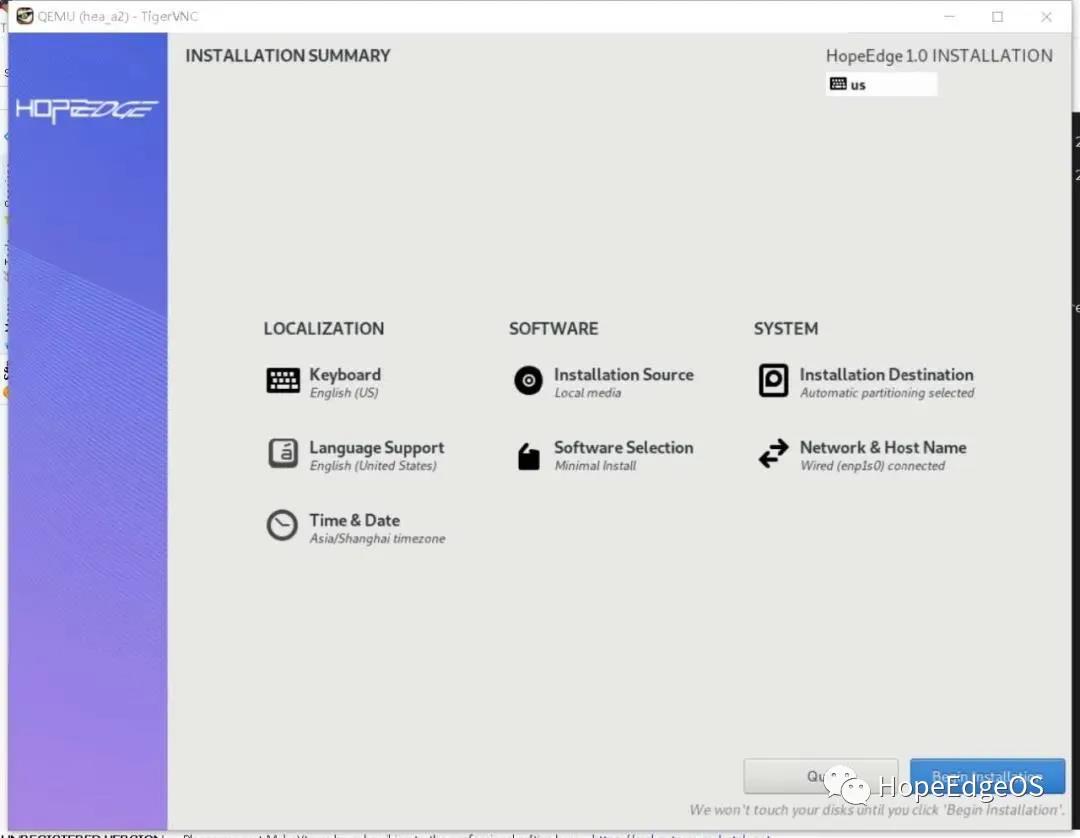Click the INSTALLATION SUMMARY title

point(288,56)
